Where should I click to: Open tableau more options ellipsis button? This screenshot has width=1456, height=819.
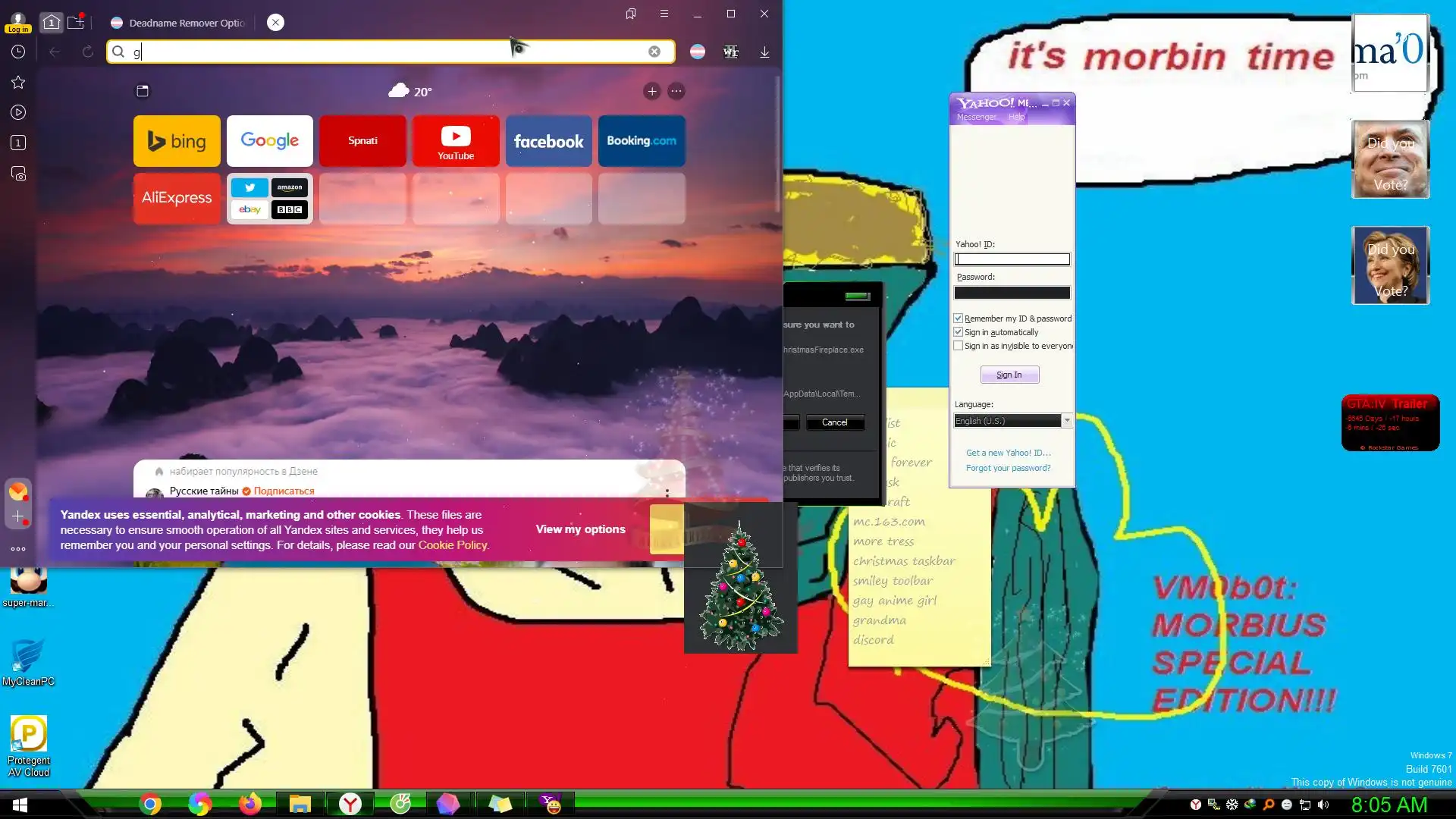(x=676, y=91)
